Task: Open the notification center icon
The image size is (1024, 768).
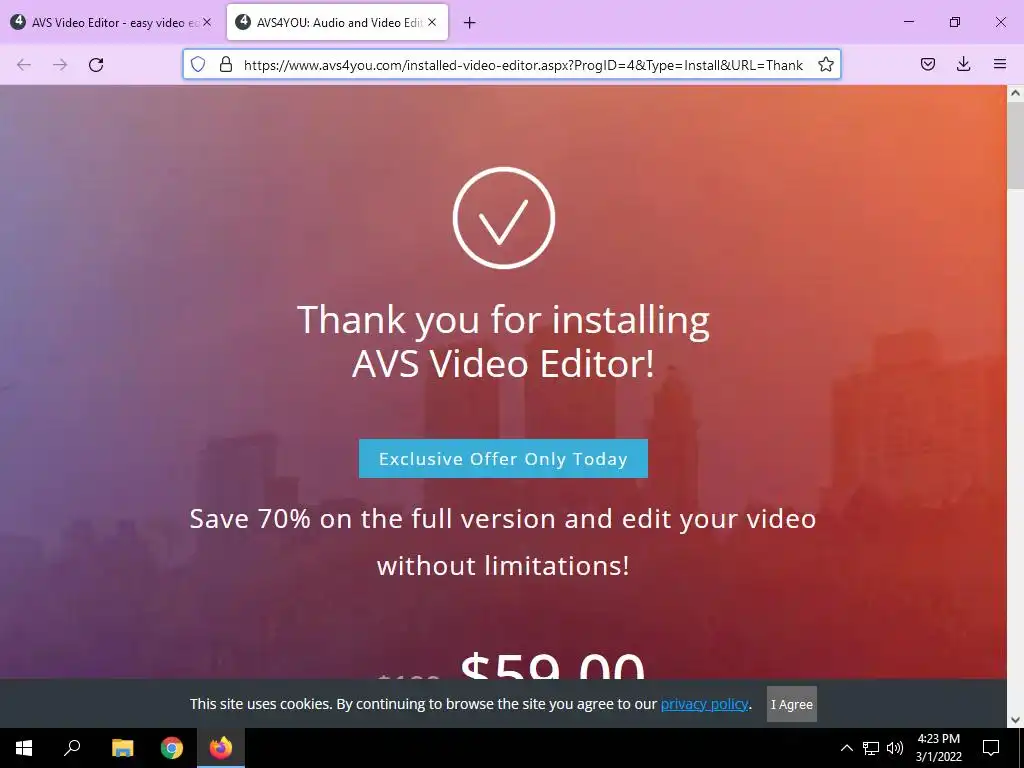Action: (x=991, y=748)
